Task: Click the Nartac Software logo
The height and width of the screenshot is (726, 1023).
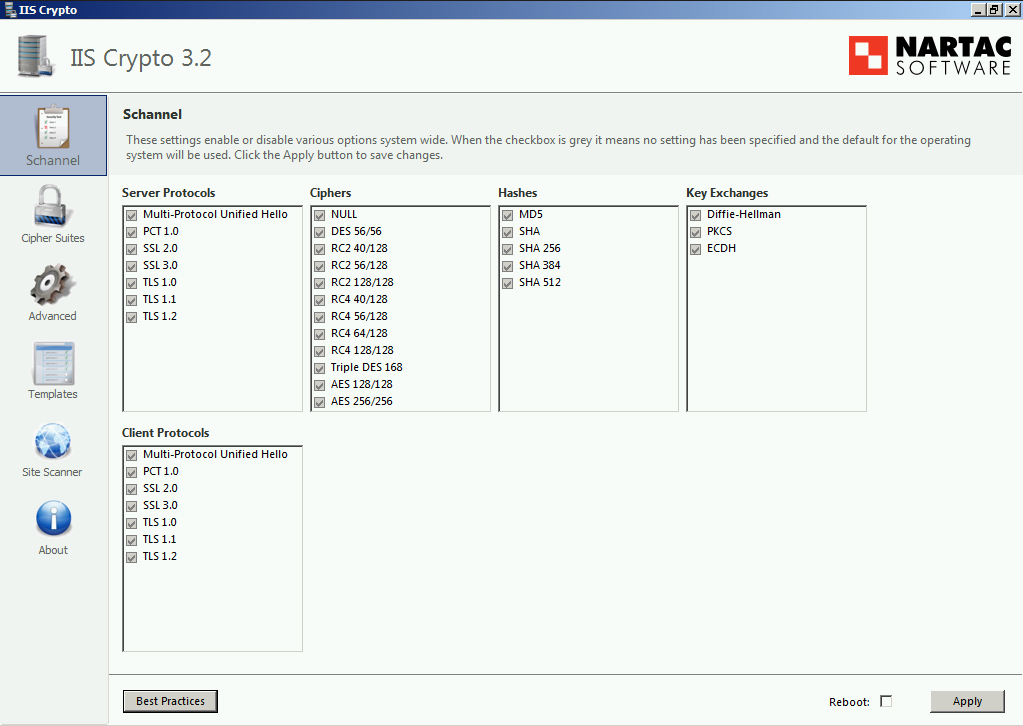Action: [930, 55]
